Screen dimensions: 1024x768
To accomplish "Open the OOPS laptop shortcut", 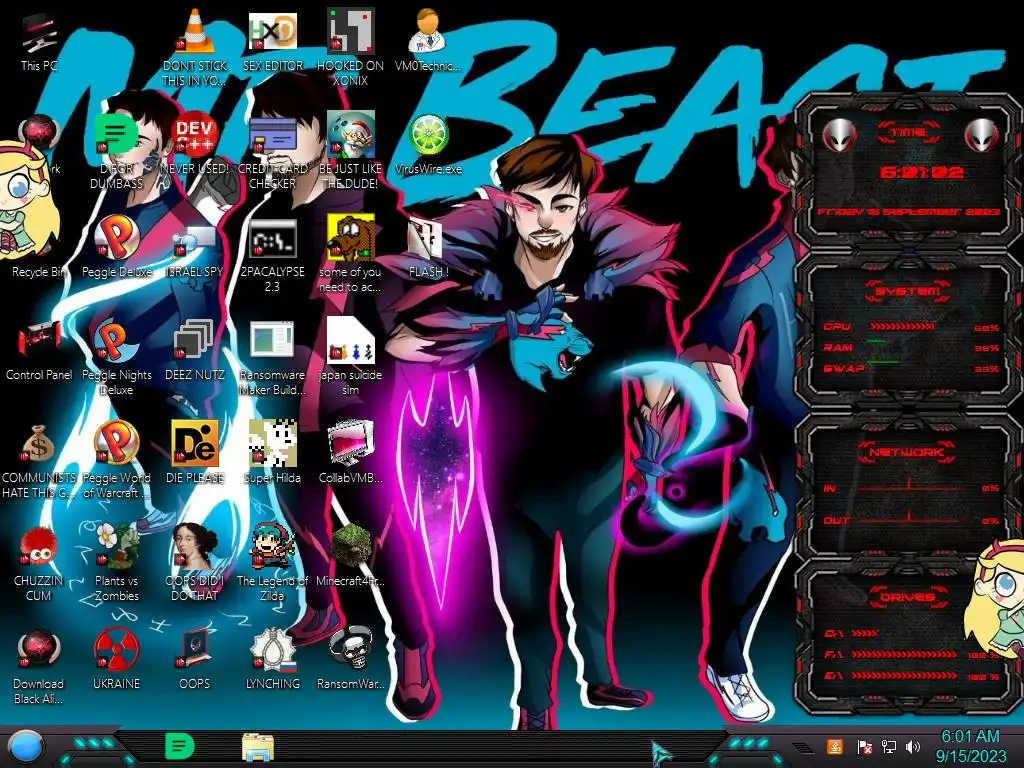I will coord(195,660).
